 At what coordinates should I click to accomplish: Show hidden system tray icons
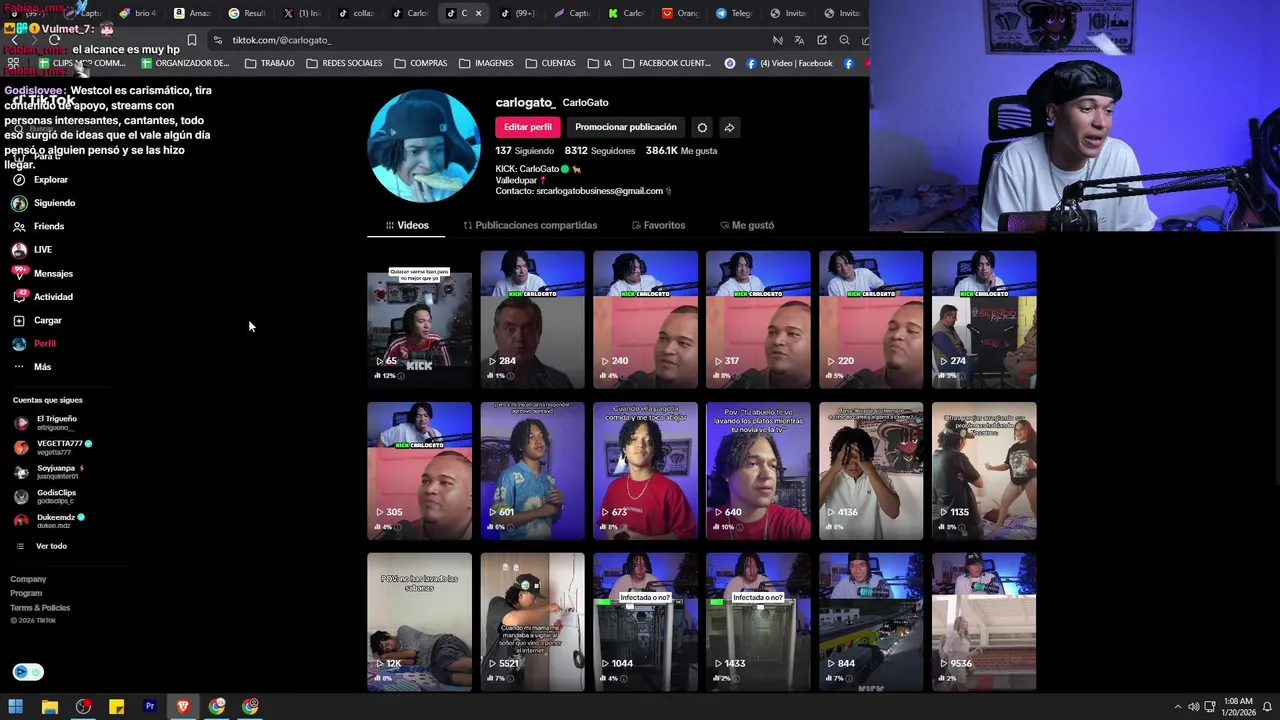pyautogui.click(x=1176, y=707)
